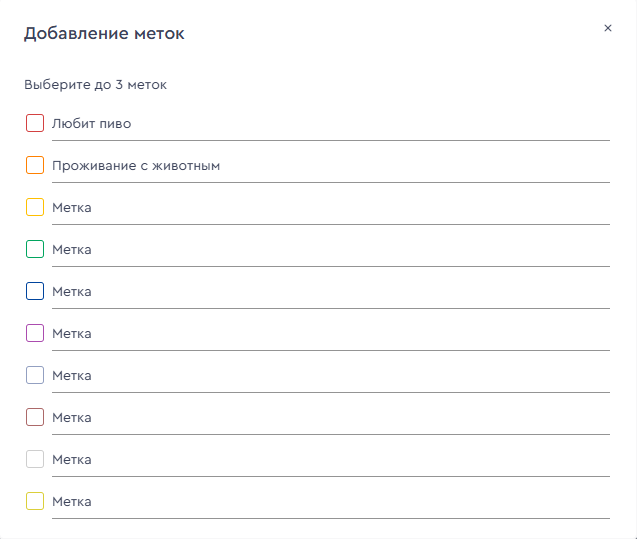Check the purple Метка checkbox
The width and height of the screenshot is (637, 539).
click(x=35, y=333)
